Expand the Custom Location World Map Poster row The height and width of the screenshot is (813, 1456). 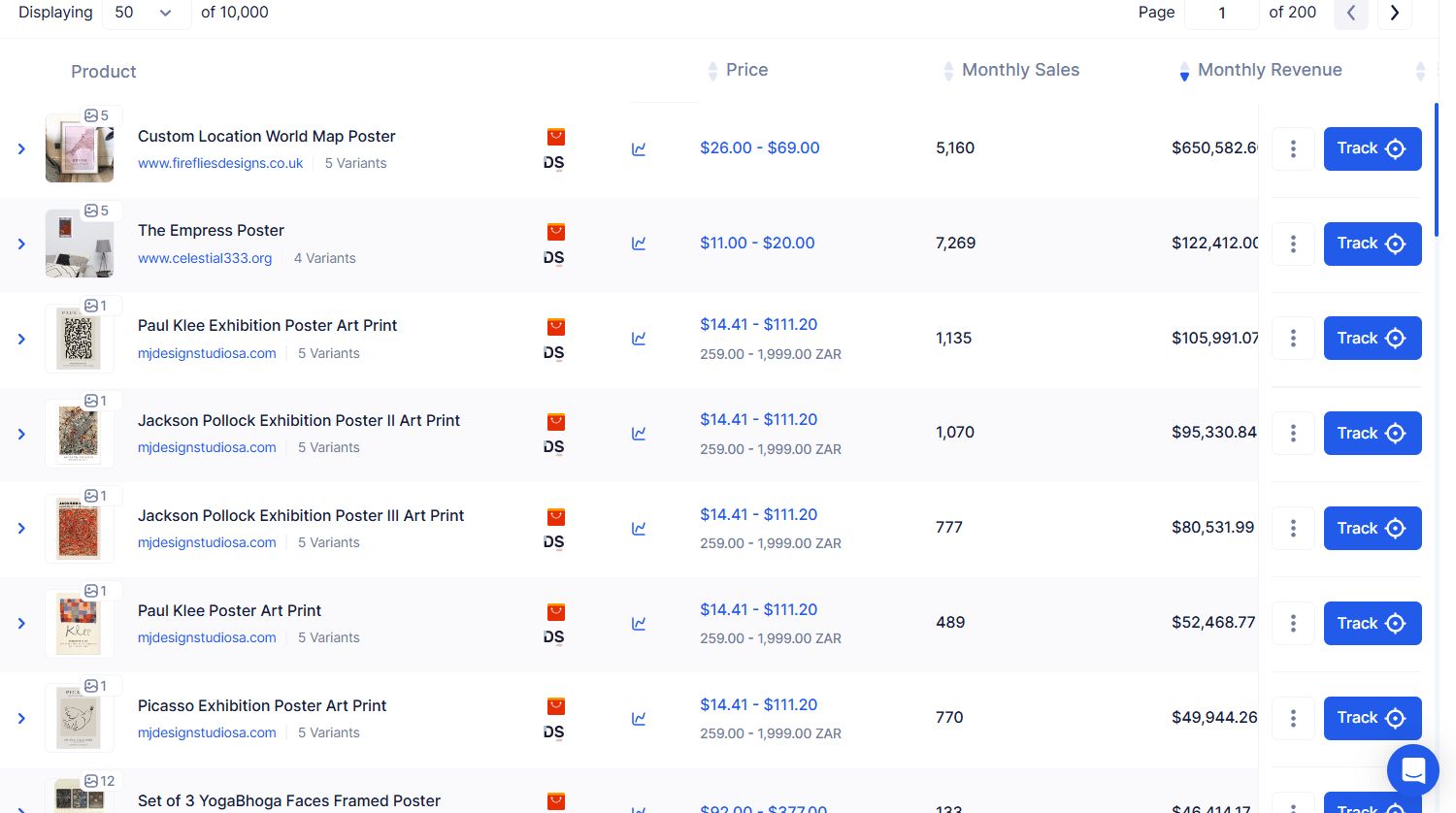pos(21,148)
